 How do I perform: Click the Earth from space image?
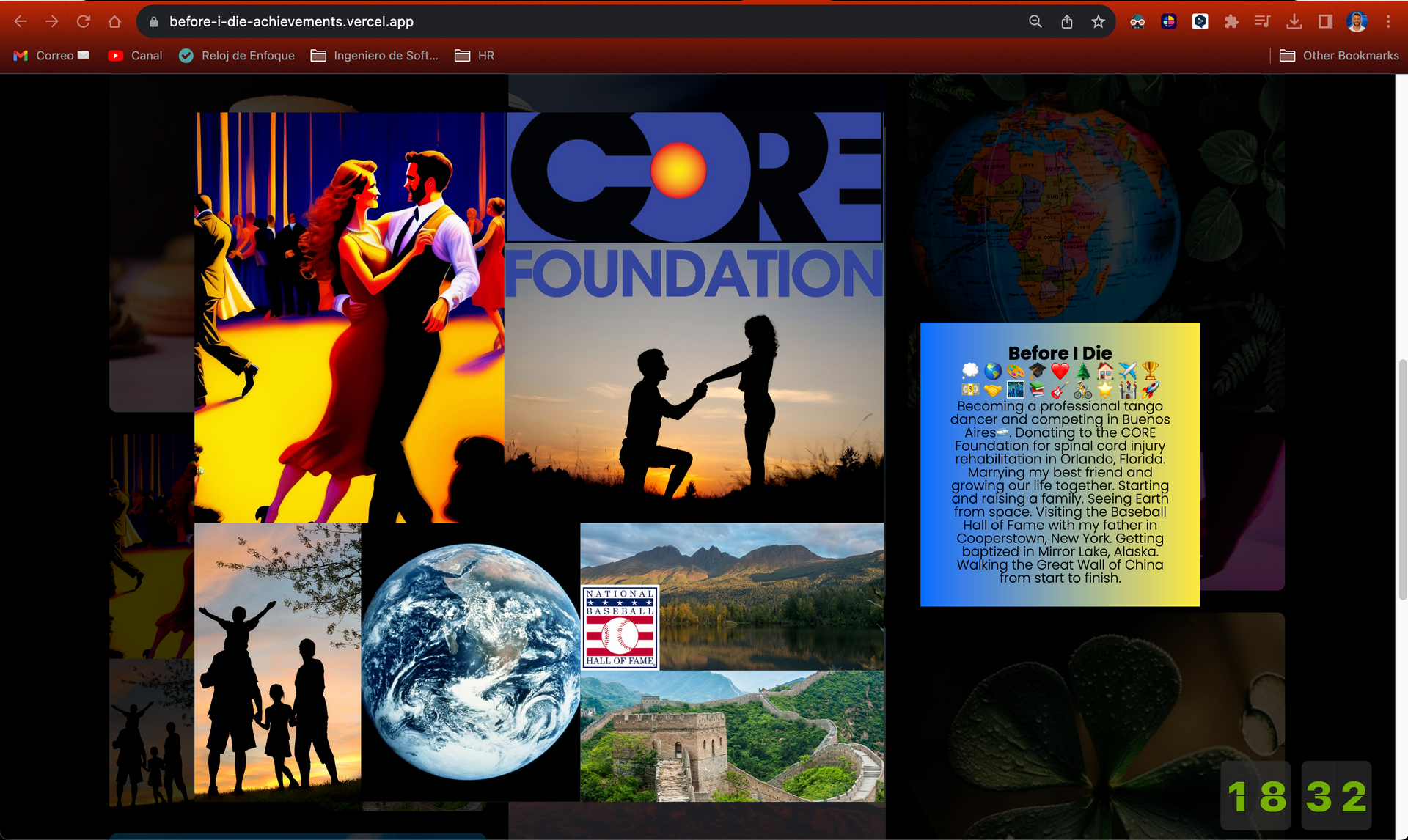point(471,662)
